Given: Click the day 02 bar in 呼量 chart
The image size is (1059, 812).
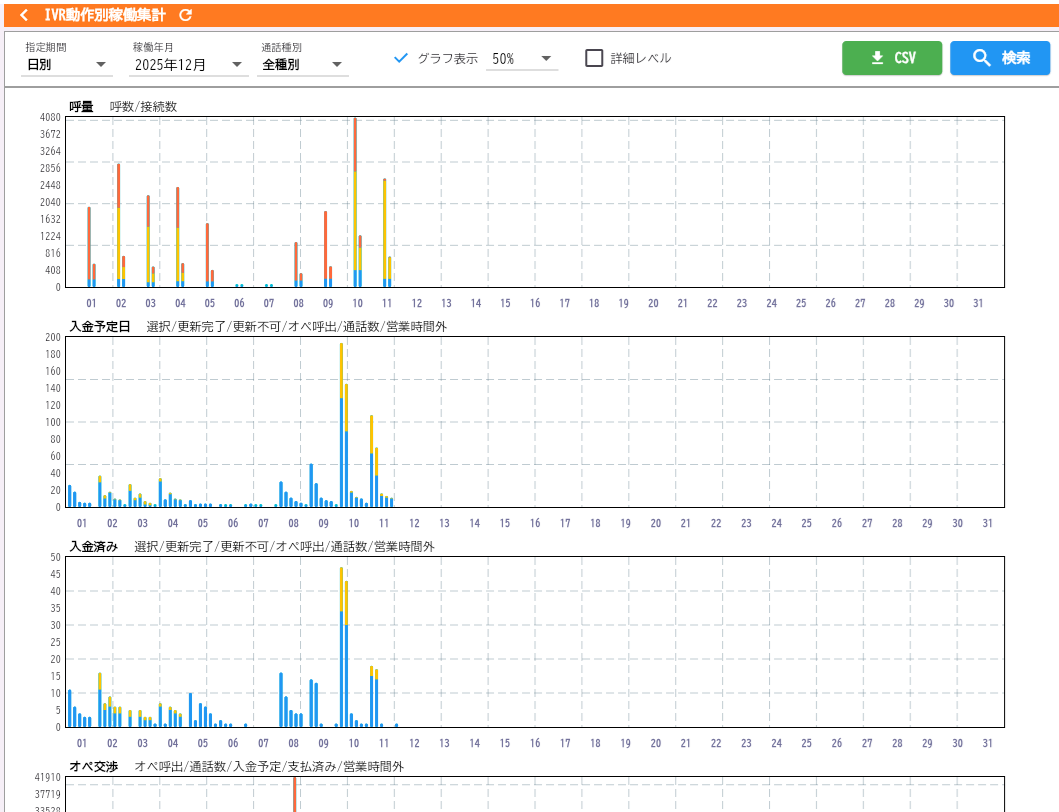Looking at the screenshot, I should click(118, 225).
